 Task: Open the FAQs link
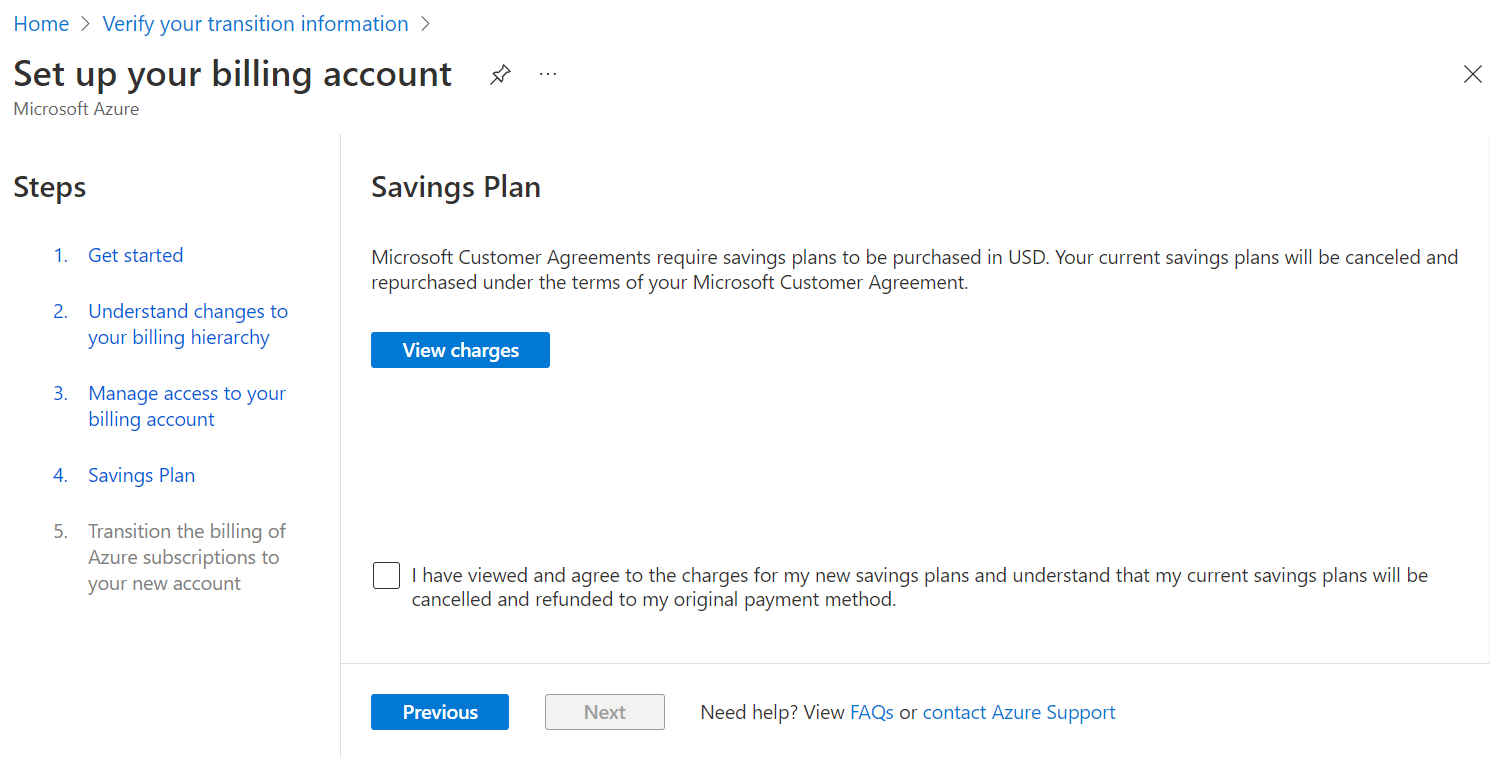coord(871,712)
